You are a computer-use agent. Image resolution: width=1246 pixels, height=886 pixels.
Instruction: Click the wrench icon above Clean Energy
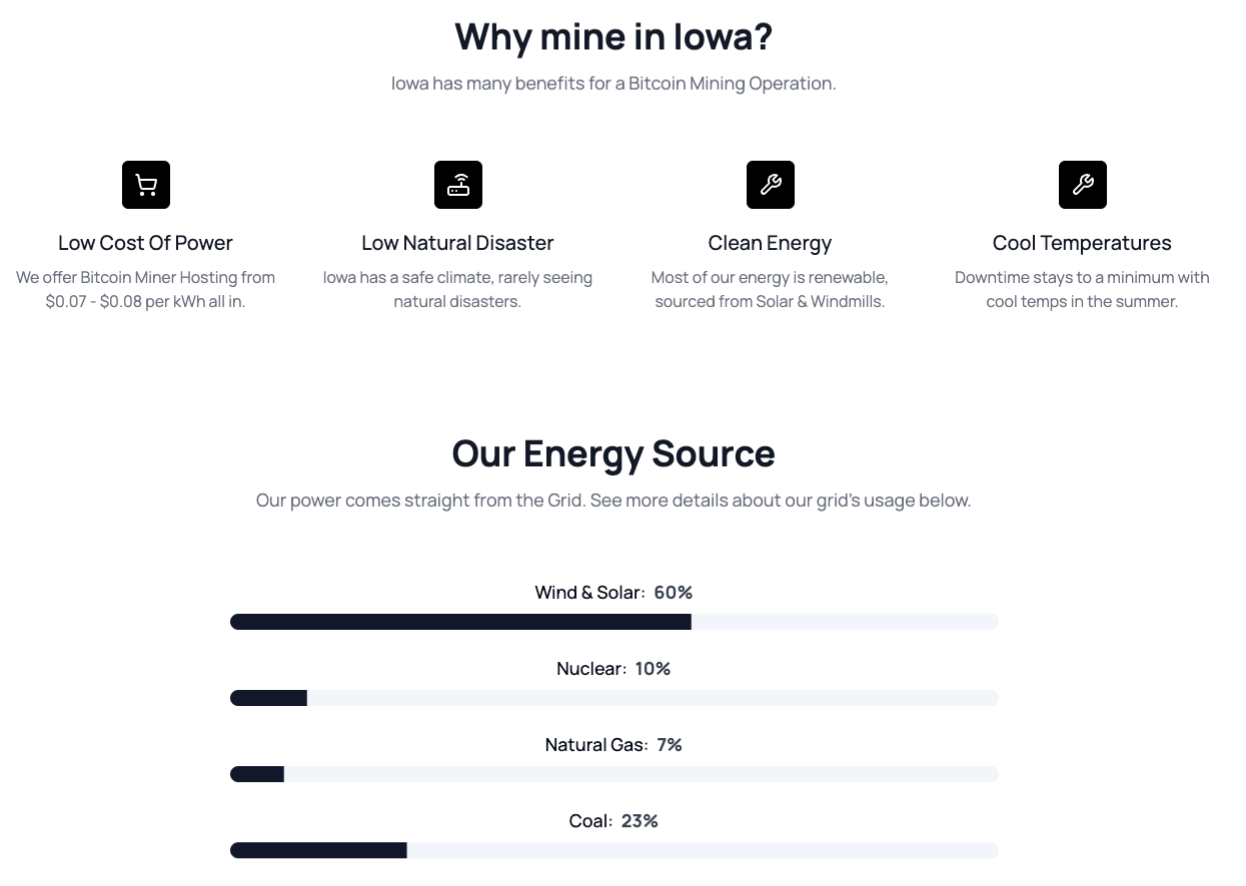pyautogui.click(x=770, y=185)
